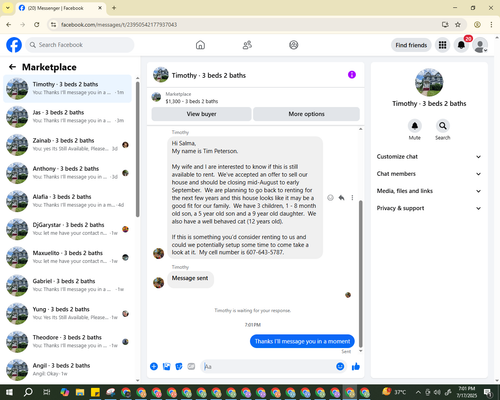Open weather widget showing 37°C

394,392
